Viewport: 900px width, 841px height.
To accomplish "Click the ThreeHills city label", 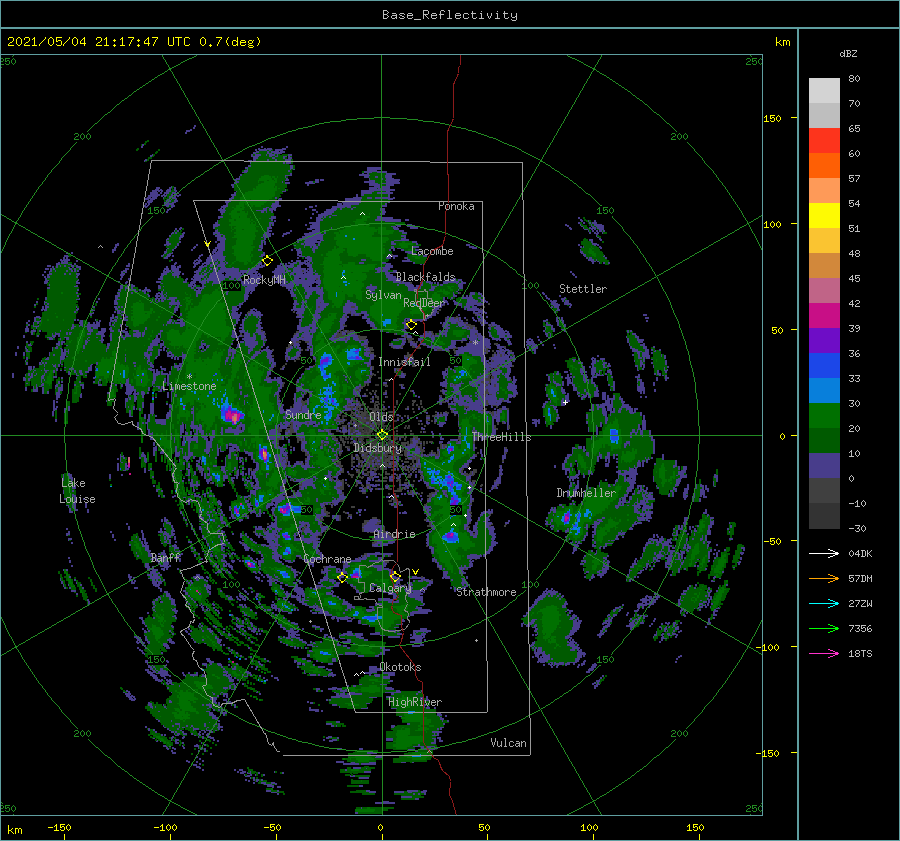I will pyautogui.click(x=502, y=437).
